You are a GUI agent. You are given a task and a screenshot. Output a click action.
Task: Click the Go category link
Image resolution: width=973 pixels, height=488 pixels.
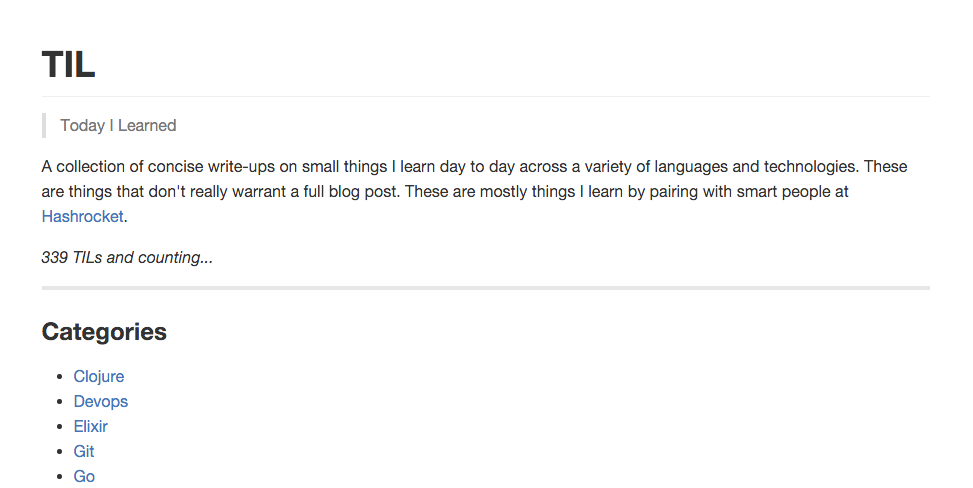84,477
